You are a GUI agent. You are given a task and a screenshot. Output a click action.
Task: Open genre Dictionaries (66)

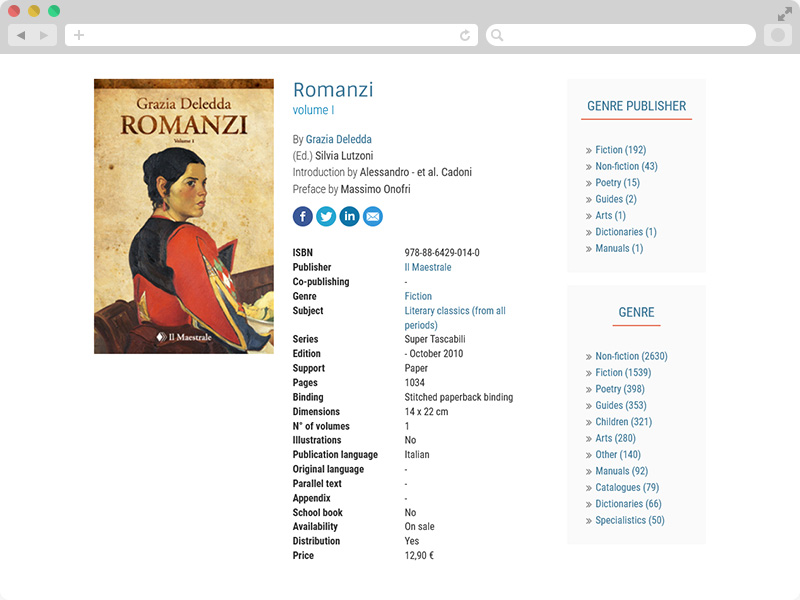tap(628, 504)
